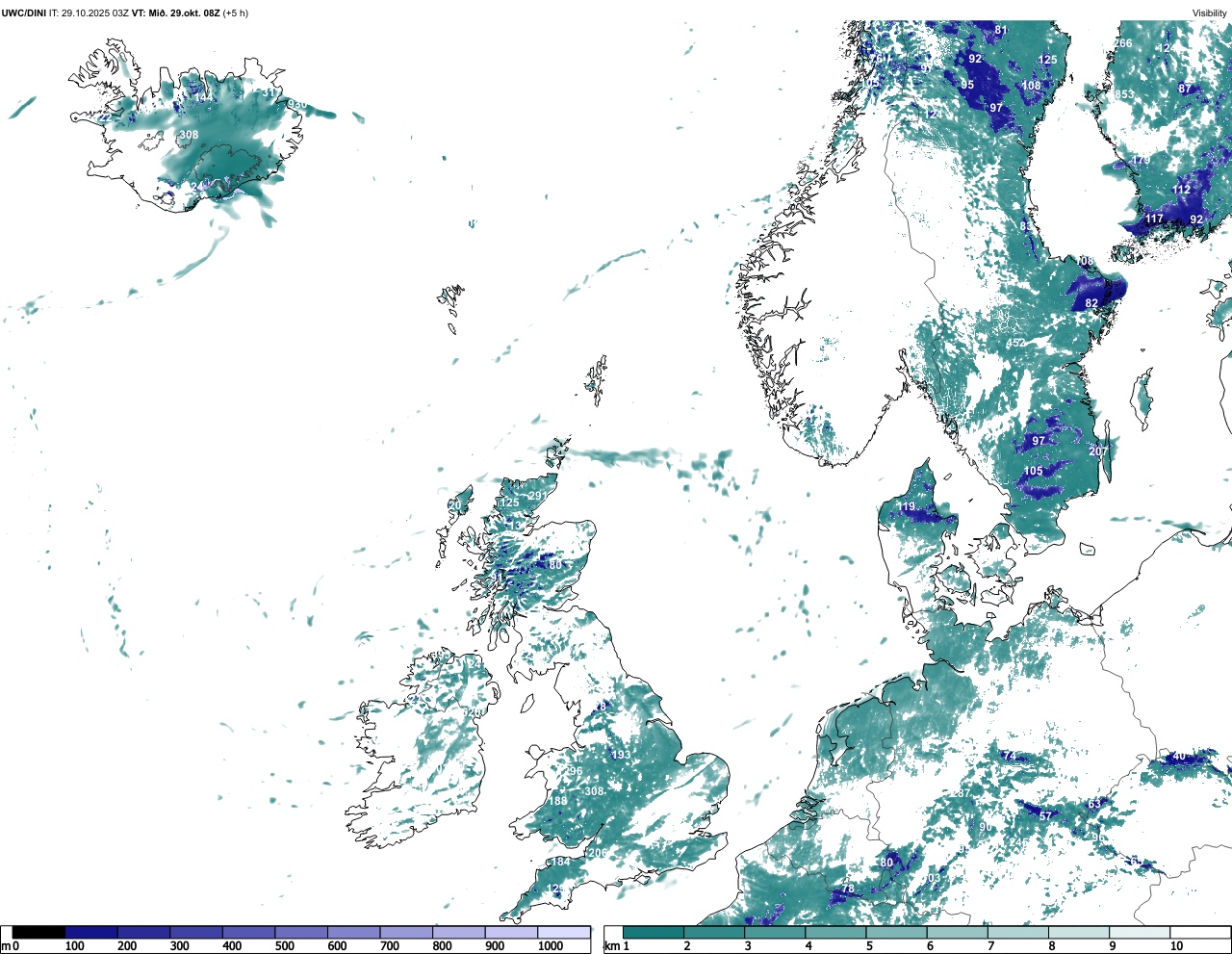Select the 500–600 m legend color segment
The image size is (1232, 954).
point(301,932)
